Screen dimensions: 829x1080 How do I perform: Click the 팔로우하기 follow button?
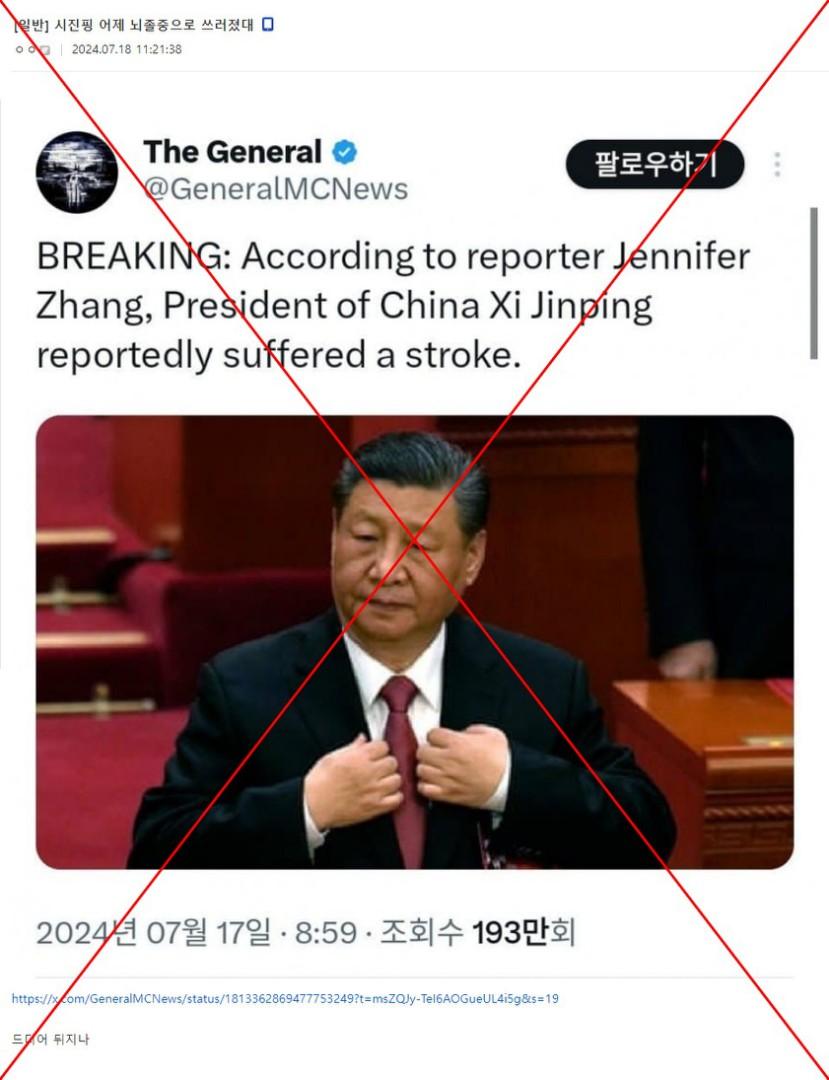655,165
